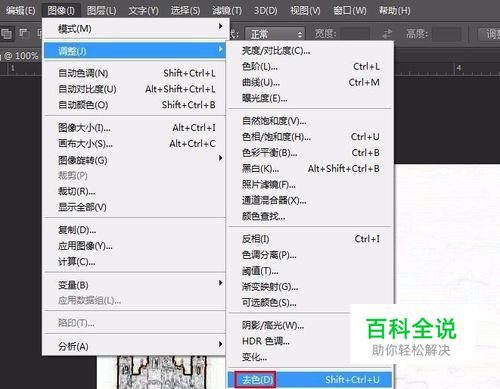Viewport: 500px width, 389px height.
Task: Open 颜色查找 adjustment
Action: (x=310, y=217)
